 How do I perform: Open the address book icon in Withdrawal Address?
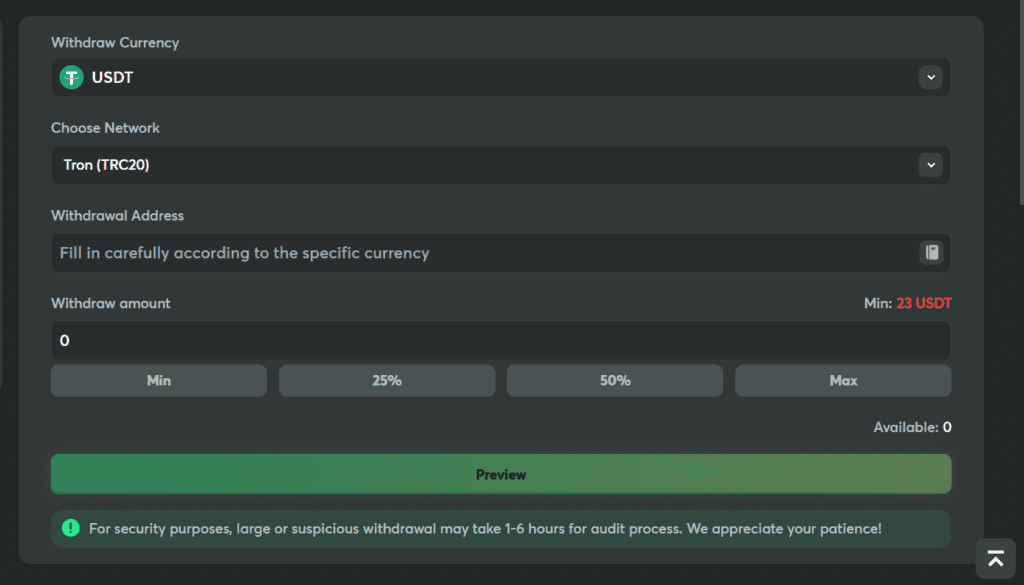tap(931, 253)
